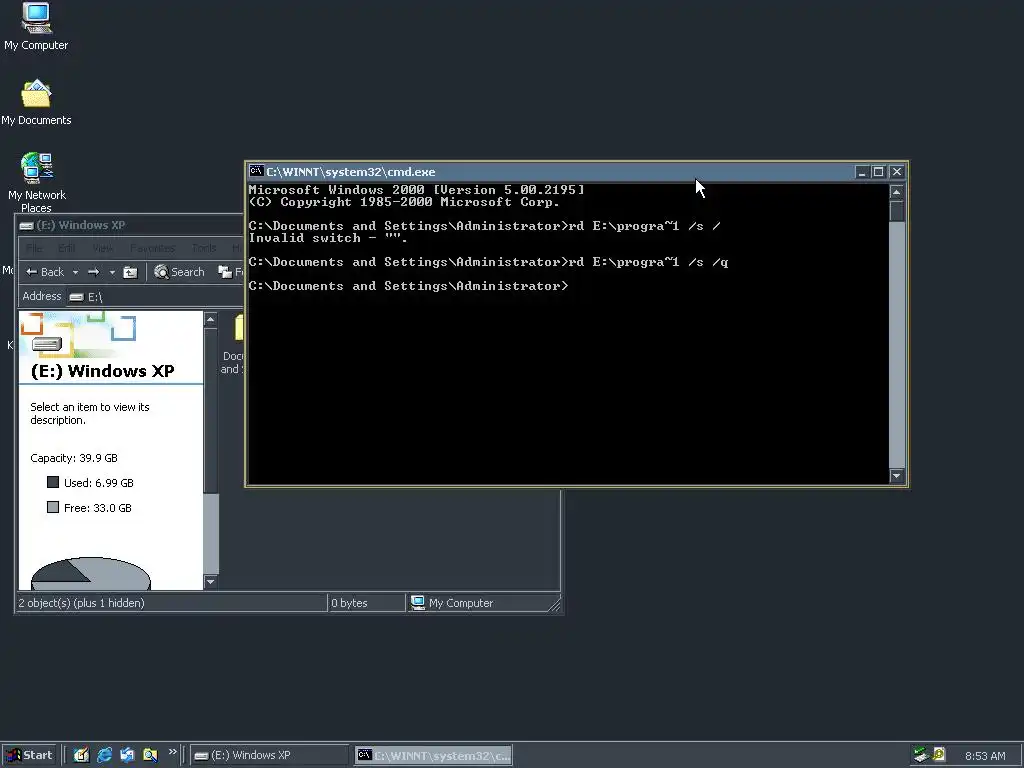The image size is (1024, 768).
Task: Open File menu in Explorer window
Action: [x=34, y=248]
